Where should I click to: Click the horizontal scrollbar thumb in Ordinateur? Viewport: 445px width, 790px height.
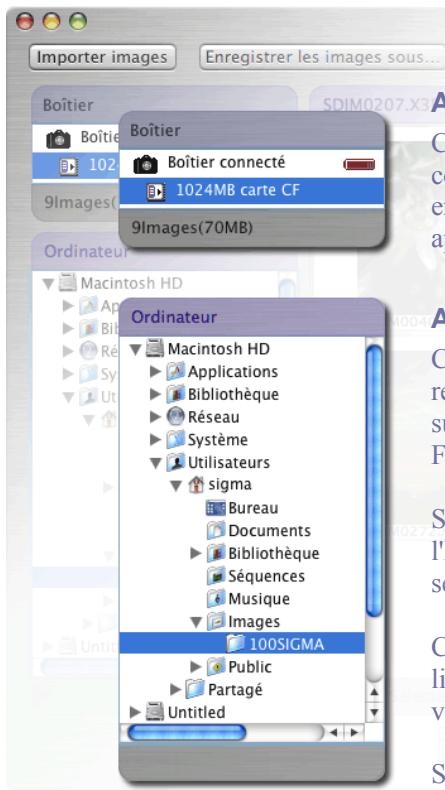186,732
